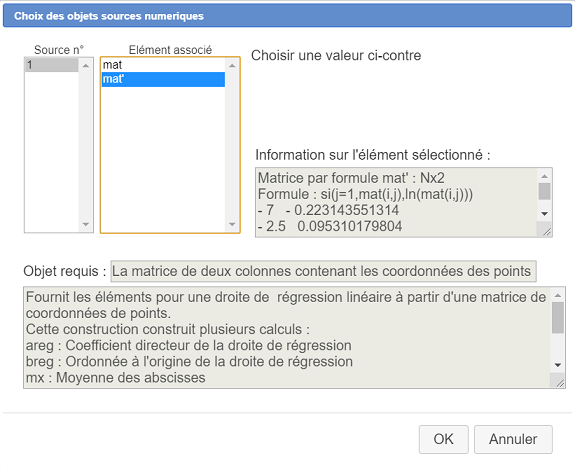Click scrollbar thumb in description area
Viewport: 575px width, 470px height.
[558, 317]
